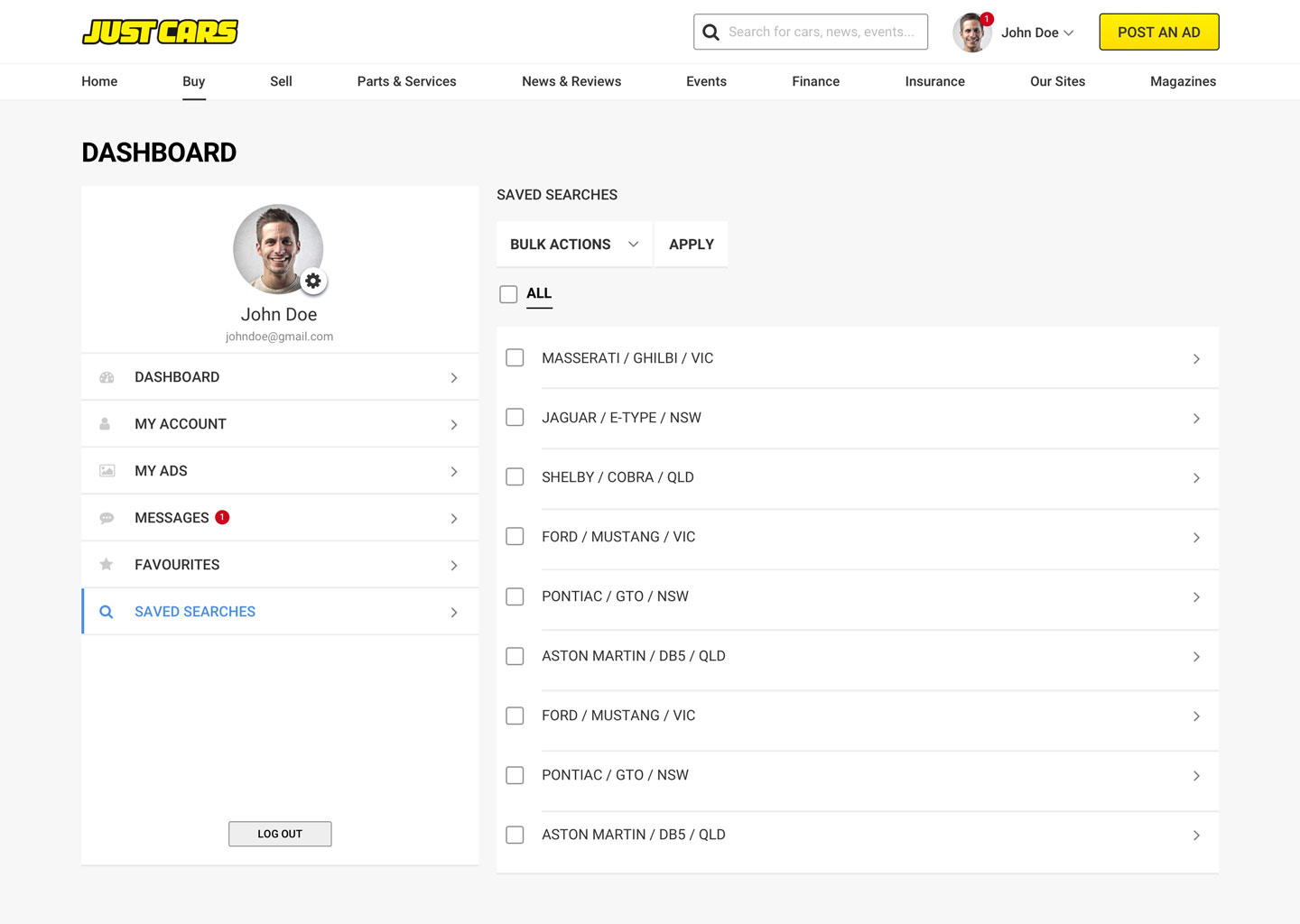
Task: Check the Jaguar / E-Type / NSW box
Action: (515, 418)
